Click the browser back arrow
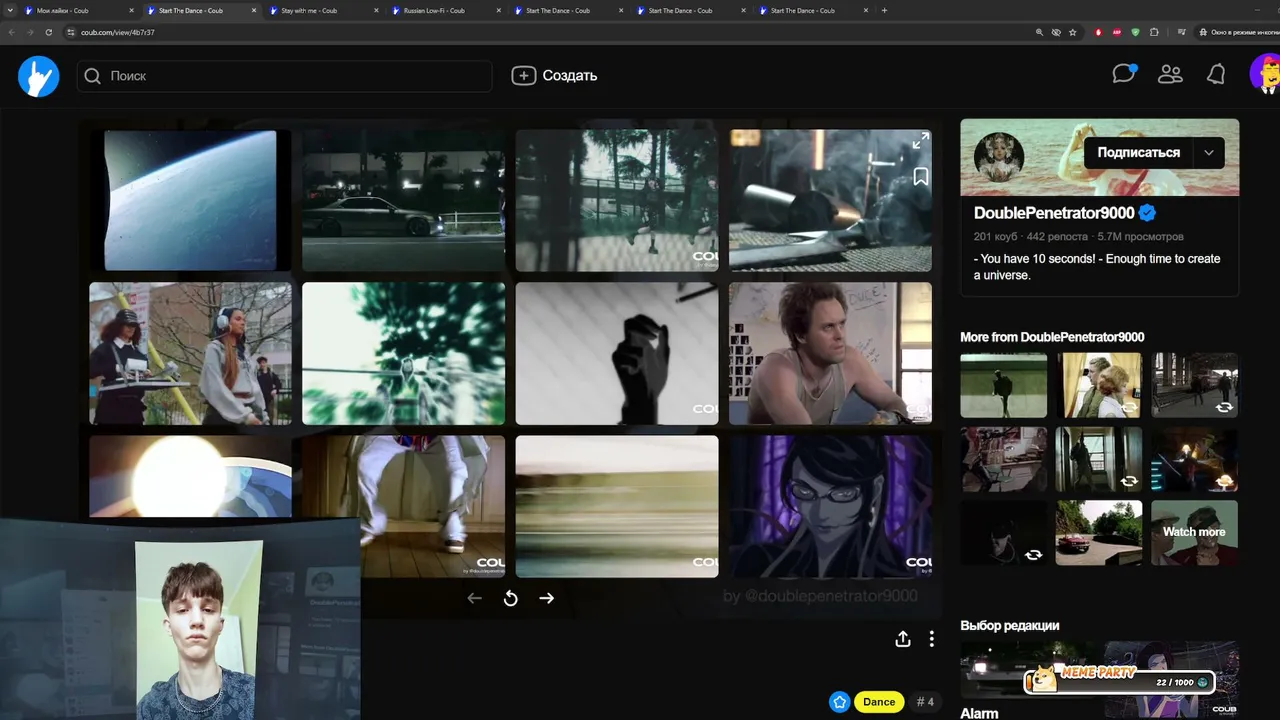The image size is (1280, 720). pos(11,32)
